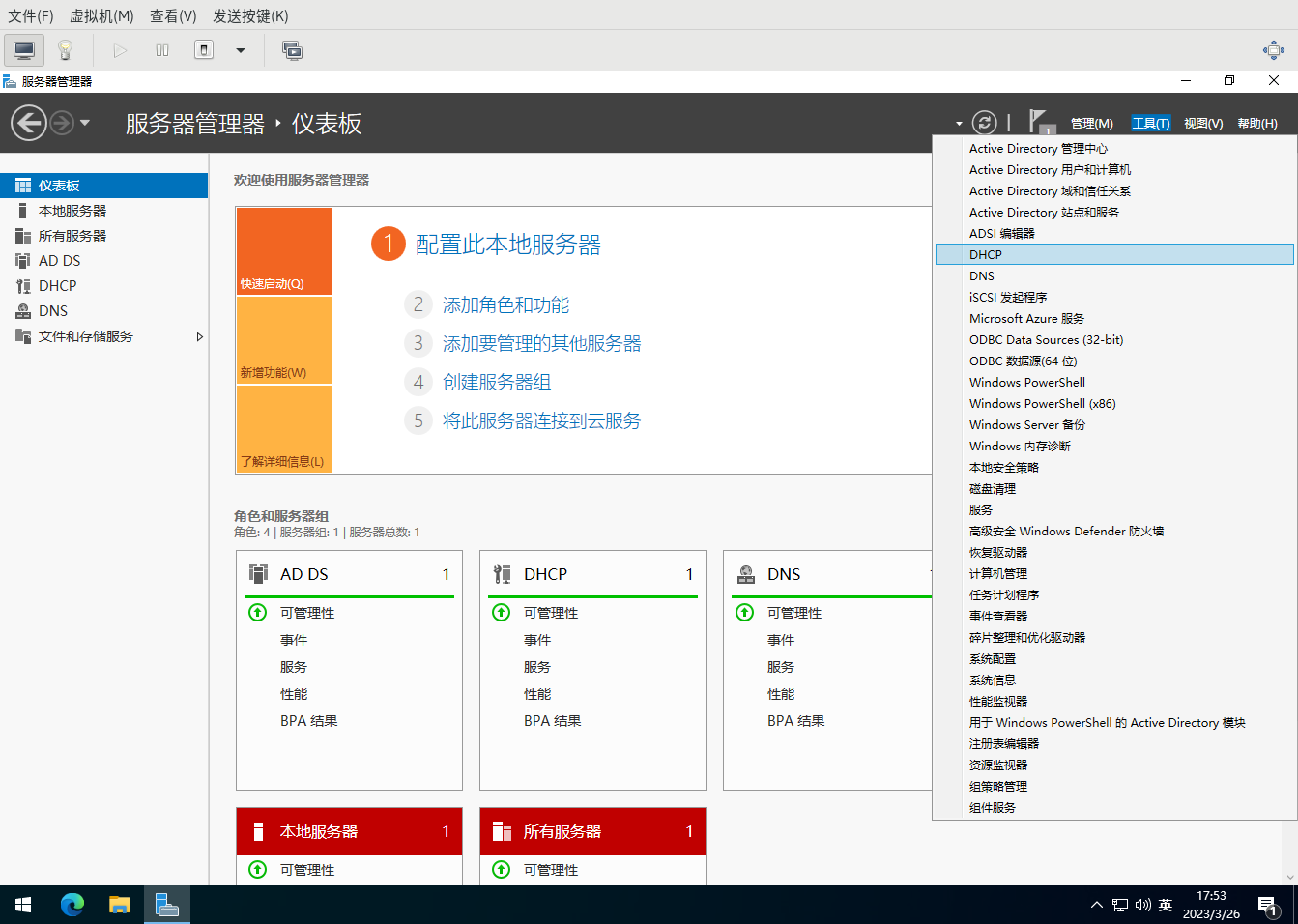This screenshot has width=1298, height=924.
Task: Click the red 所有服务器 tile header
Action: (x=592, y=831)
